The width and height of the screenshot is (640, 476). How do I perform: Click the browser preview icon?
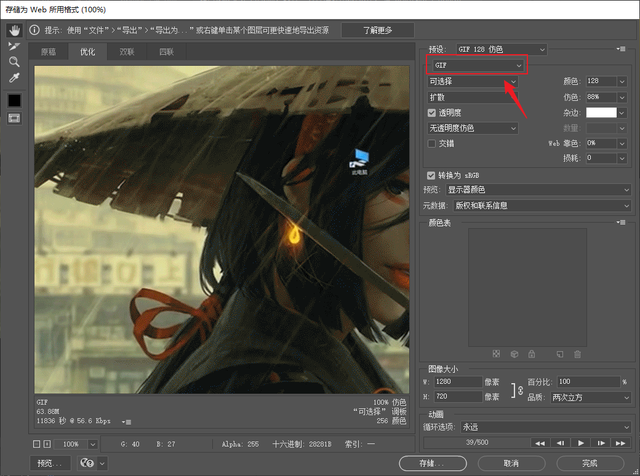point(87,463)
